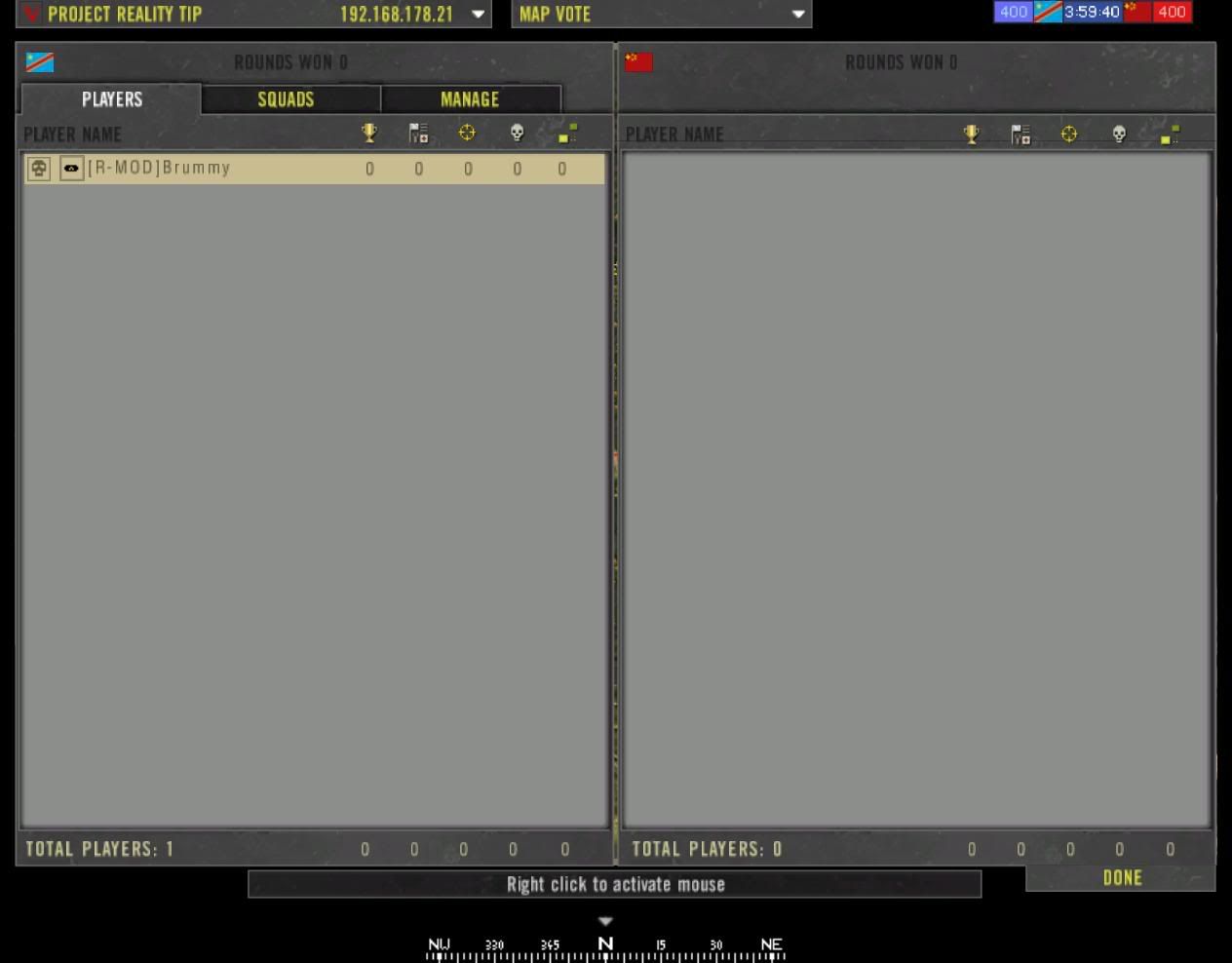The height and width of the screenshot is (963, 1232).
Task: Click the ping icon in left team header
Action: click(x=567, y=134)
